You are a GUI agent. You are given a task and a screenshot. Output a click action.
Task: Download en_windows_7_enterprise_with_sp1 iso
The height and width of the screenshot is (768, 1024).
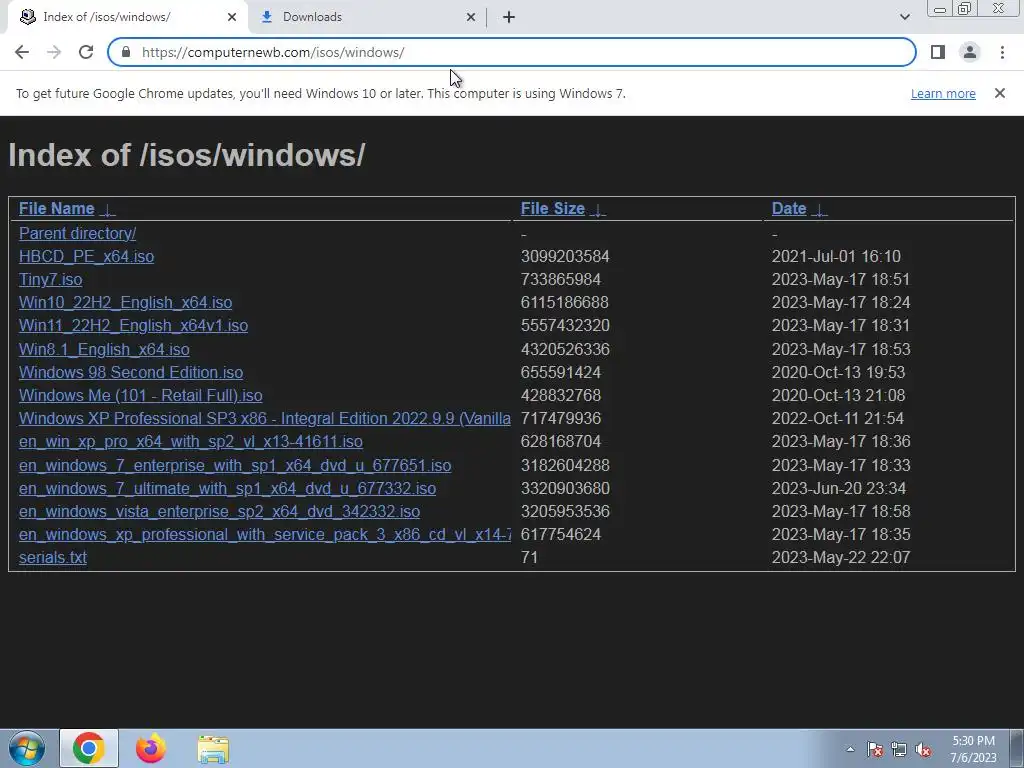235,465
